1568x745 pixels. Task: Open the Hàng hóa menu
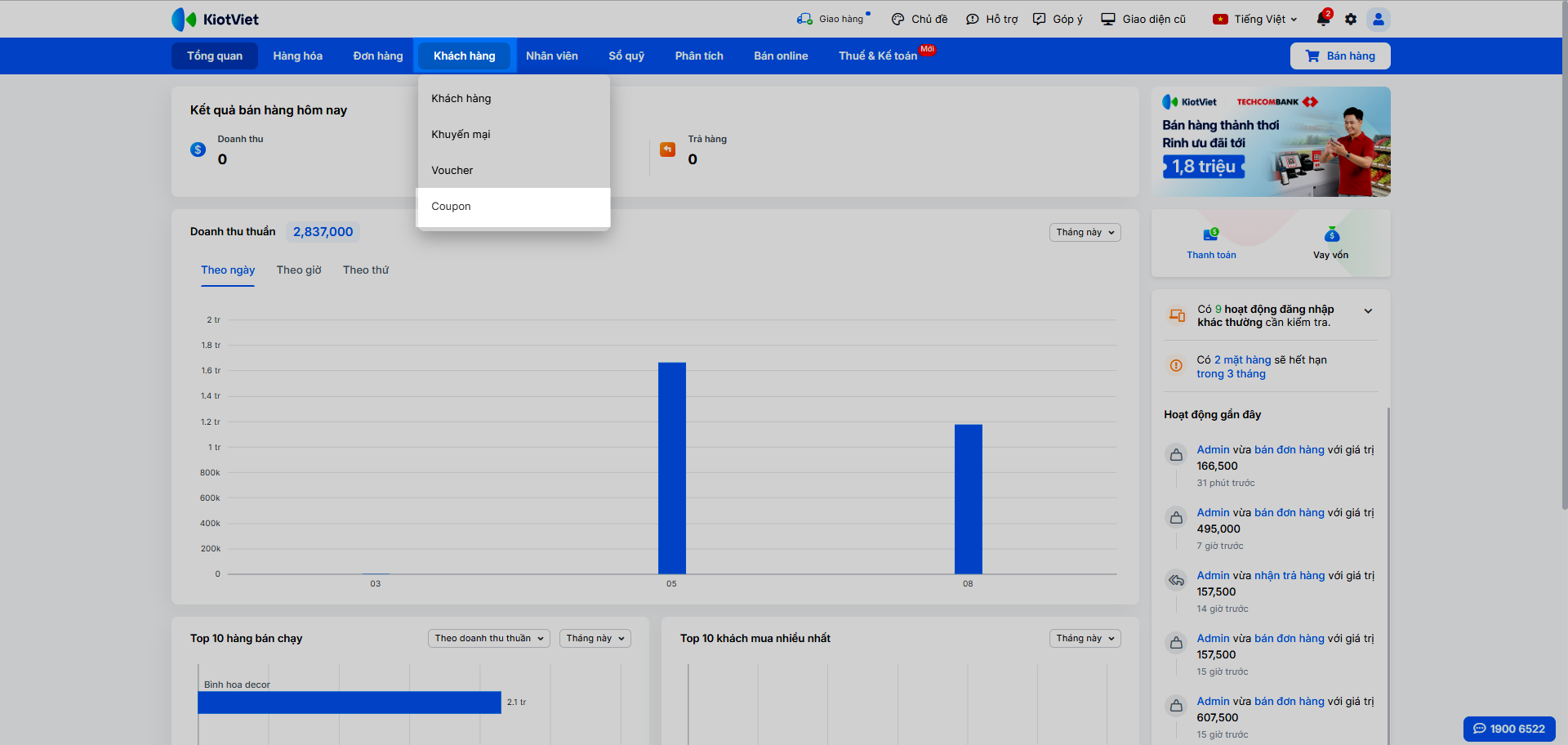point(297,56)
